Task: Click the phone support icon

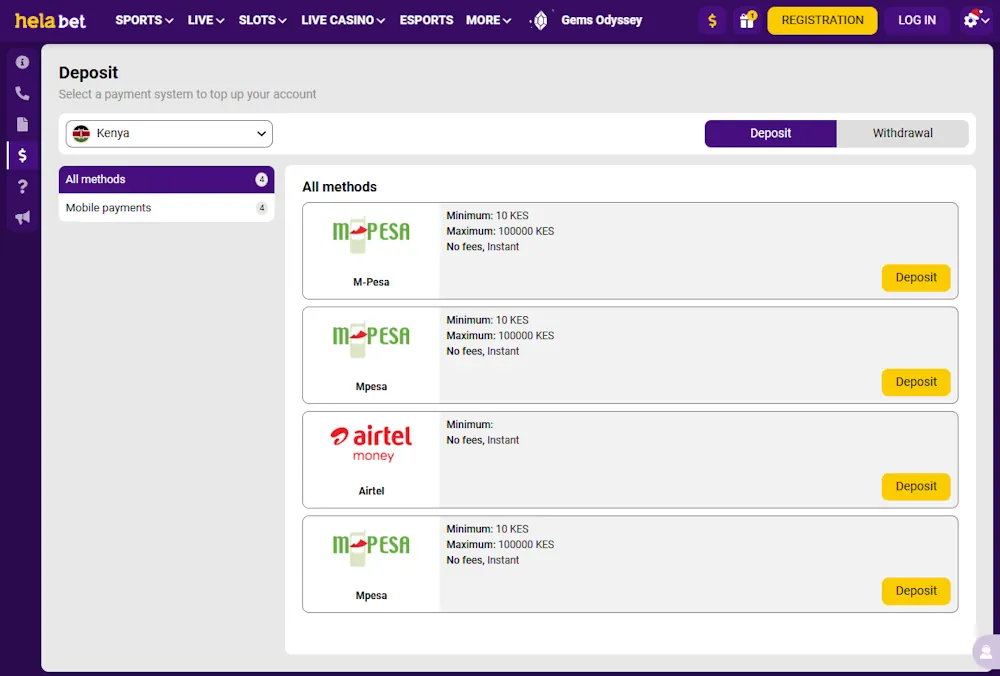Action: coord(22,93)
